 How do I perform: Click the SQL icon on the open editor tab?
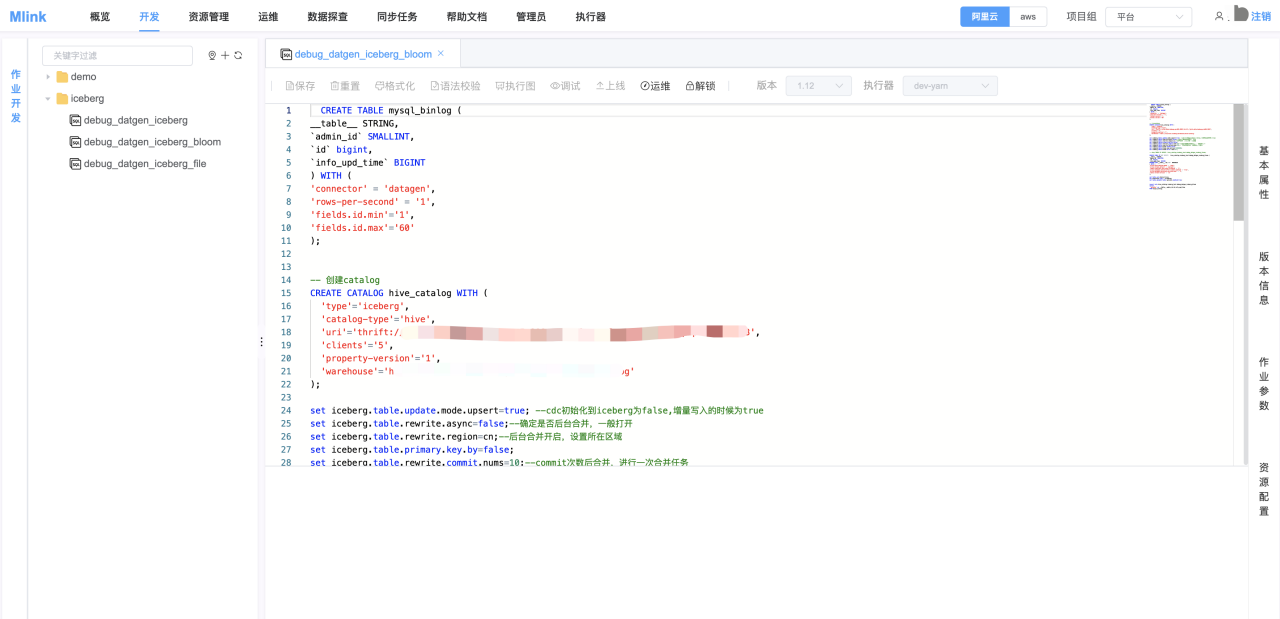click(286, 54)
